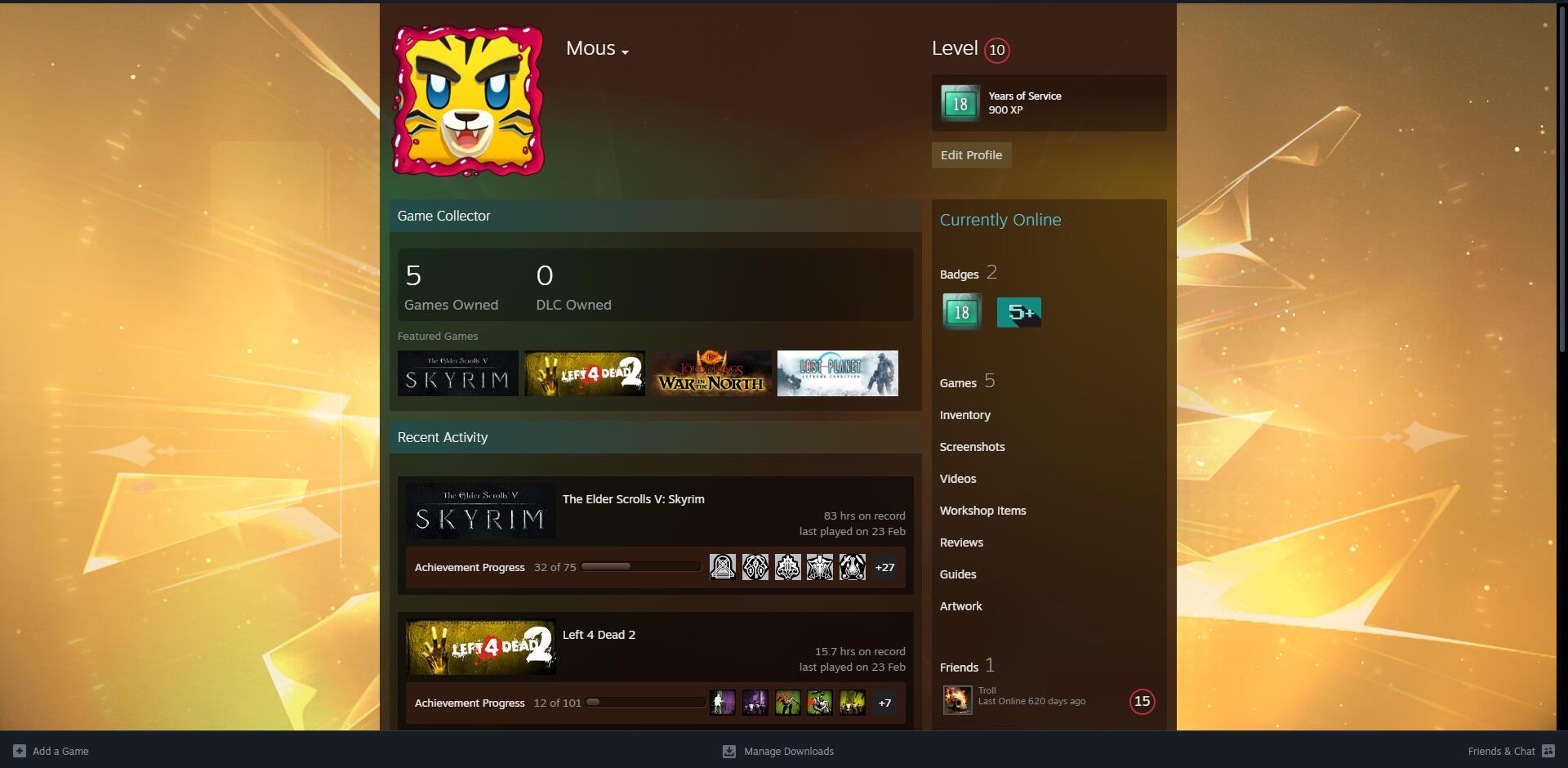Click Skyrim's "last played on 23 Feb" text

[x=853, y=532]
